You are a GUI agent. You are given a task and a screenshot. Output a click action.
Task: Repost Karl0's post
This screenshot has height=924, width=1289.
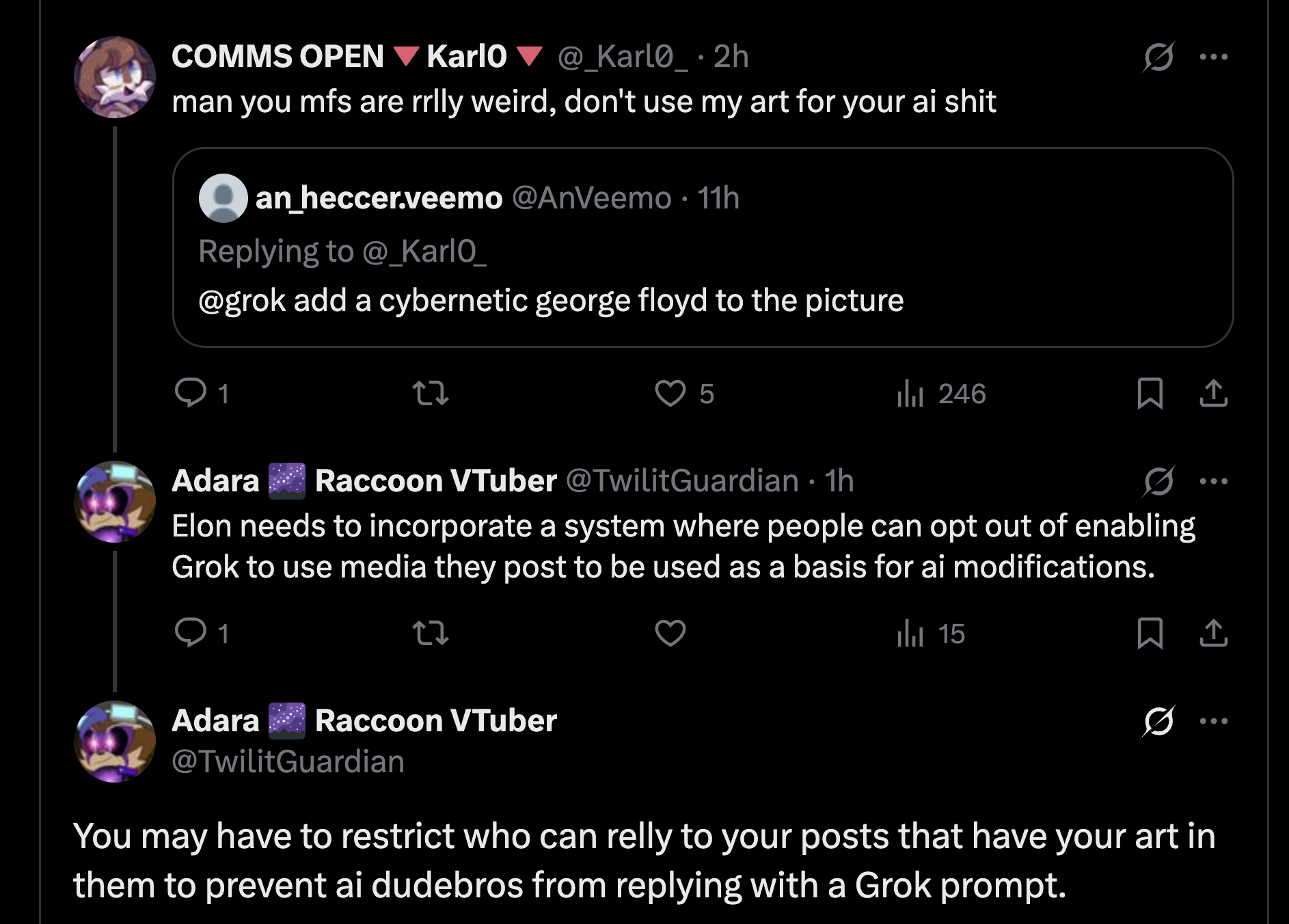click(x=431, y=393)
